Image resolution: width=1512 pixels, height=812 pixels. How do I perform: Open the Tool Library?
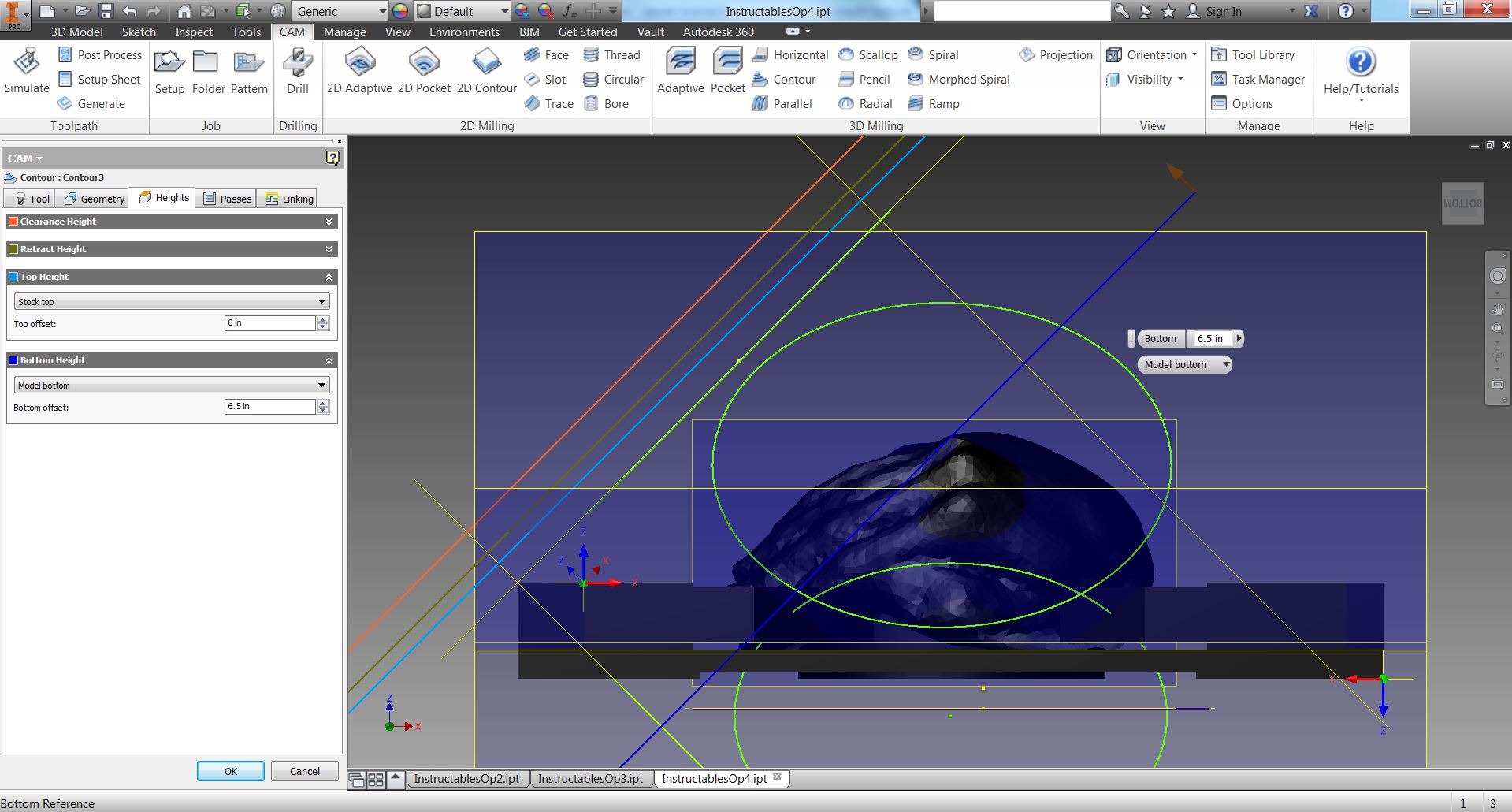pos(1253,55)
